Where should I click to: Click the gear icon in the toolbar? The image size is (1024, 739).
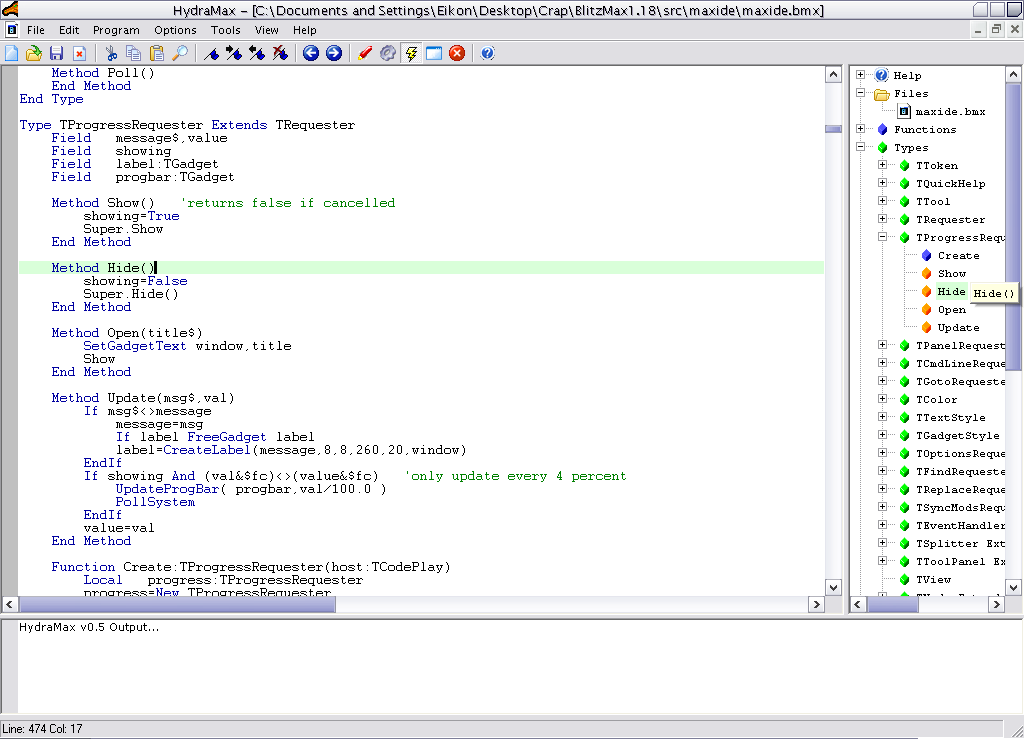tap(388, 53)
